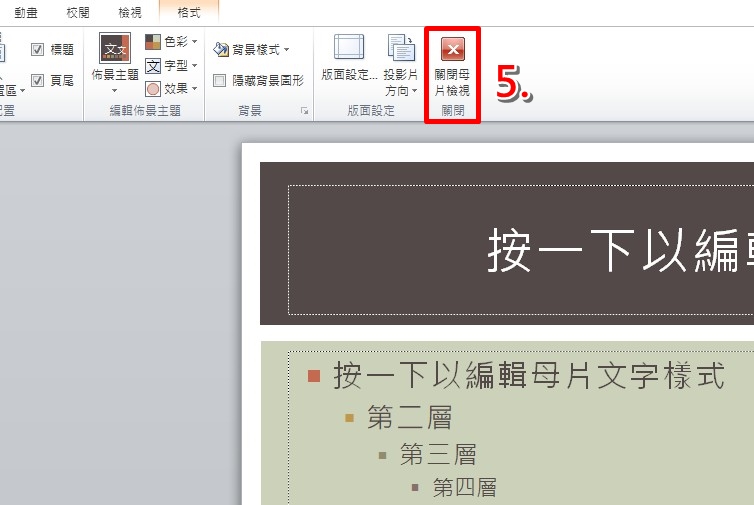This screenshot has height=505, width=754.
Task: Switch to the 校閱 tab
Action: [x=78, y=13]
